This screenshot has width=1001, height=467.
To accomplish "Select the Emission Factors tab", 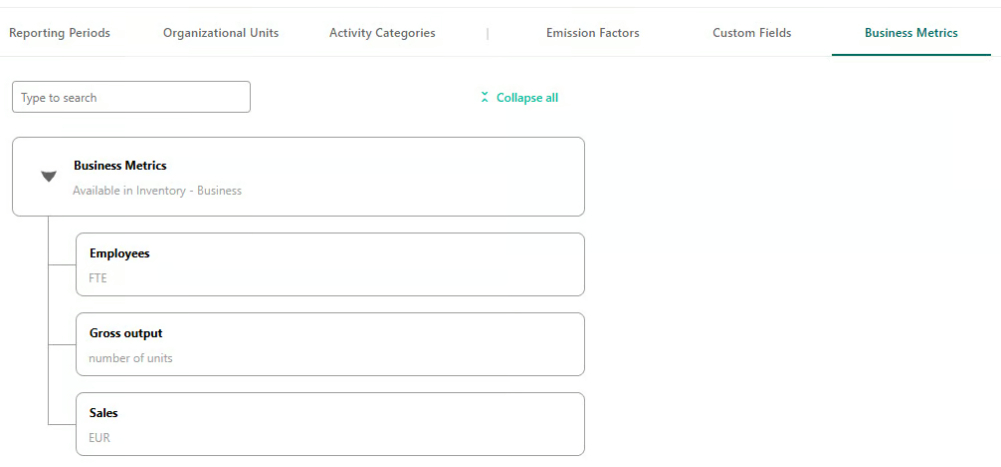I will (x=592, y=33).
